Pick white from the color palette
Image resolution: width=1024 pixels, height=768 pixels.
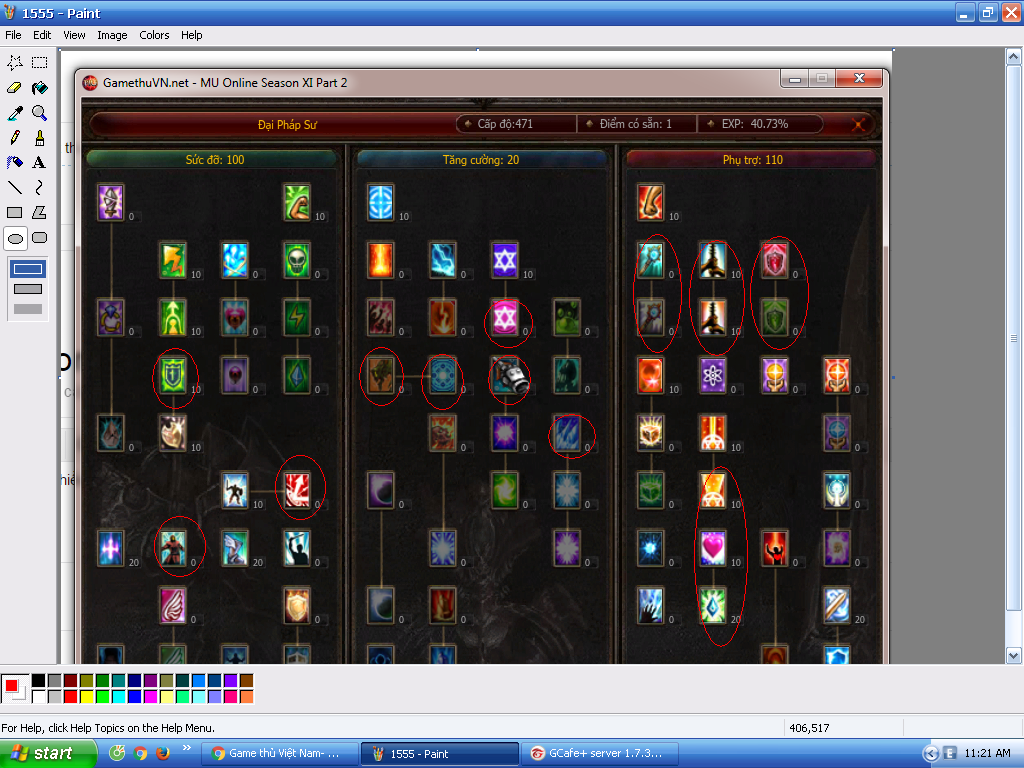coord(39,696)
